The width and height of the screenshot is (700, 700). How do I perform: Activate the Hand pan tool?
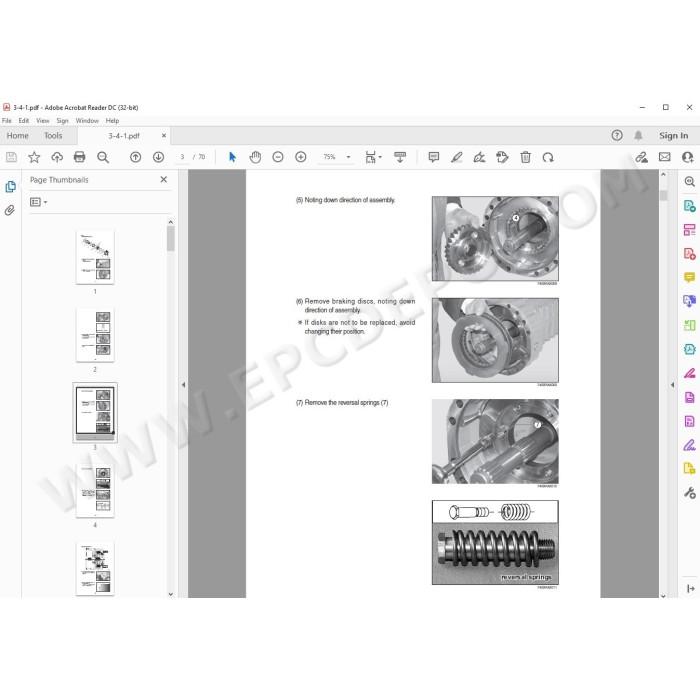[x=255, y=157]
